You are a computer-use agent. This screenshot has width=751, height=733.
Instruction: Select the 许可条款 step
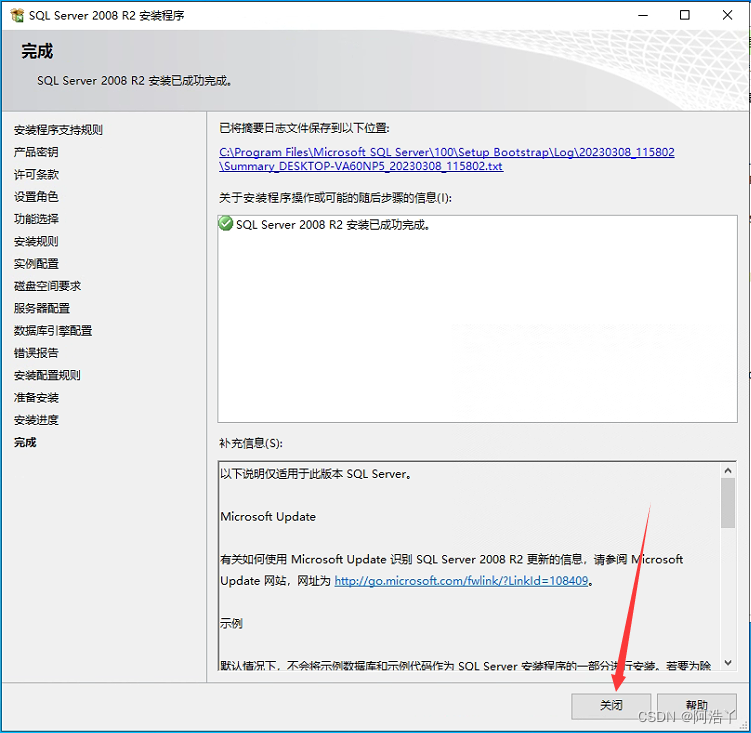point(36,174)
